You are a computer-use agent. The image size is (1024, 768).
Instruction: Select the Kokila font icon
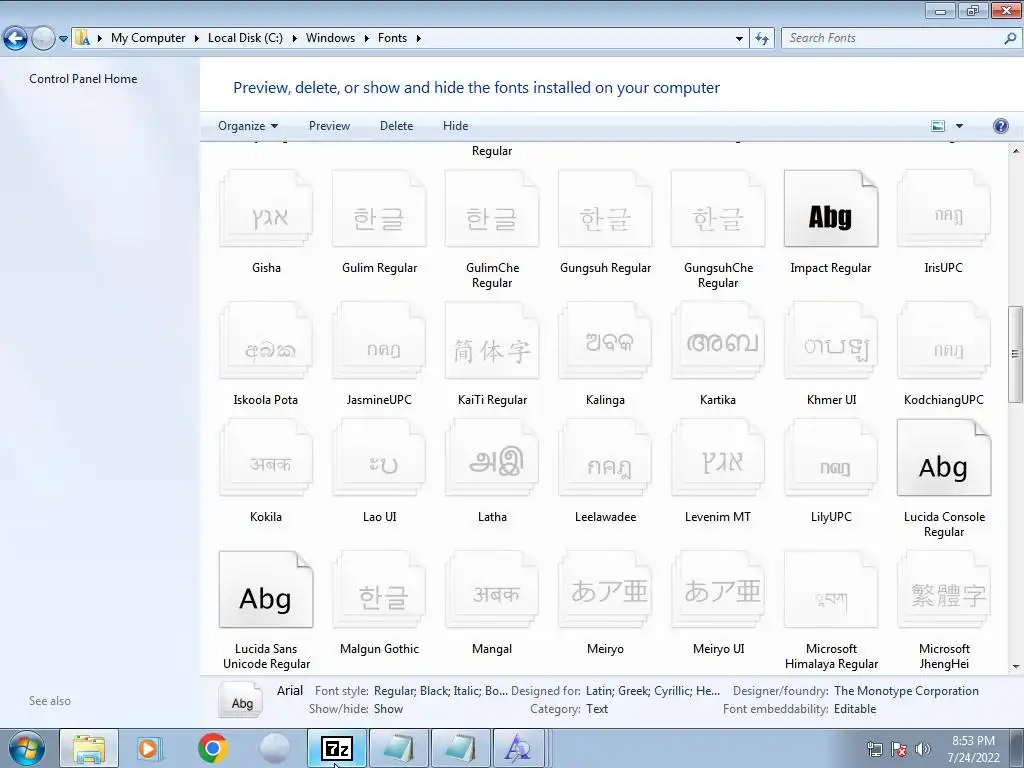click(x=266, y=457)
